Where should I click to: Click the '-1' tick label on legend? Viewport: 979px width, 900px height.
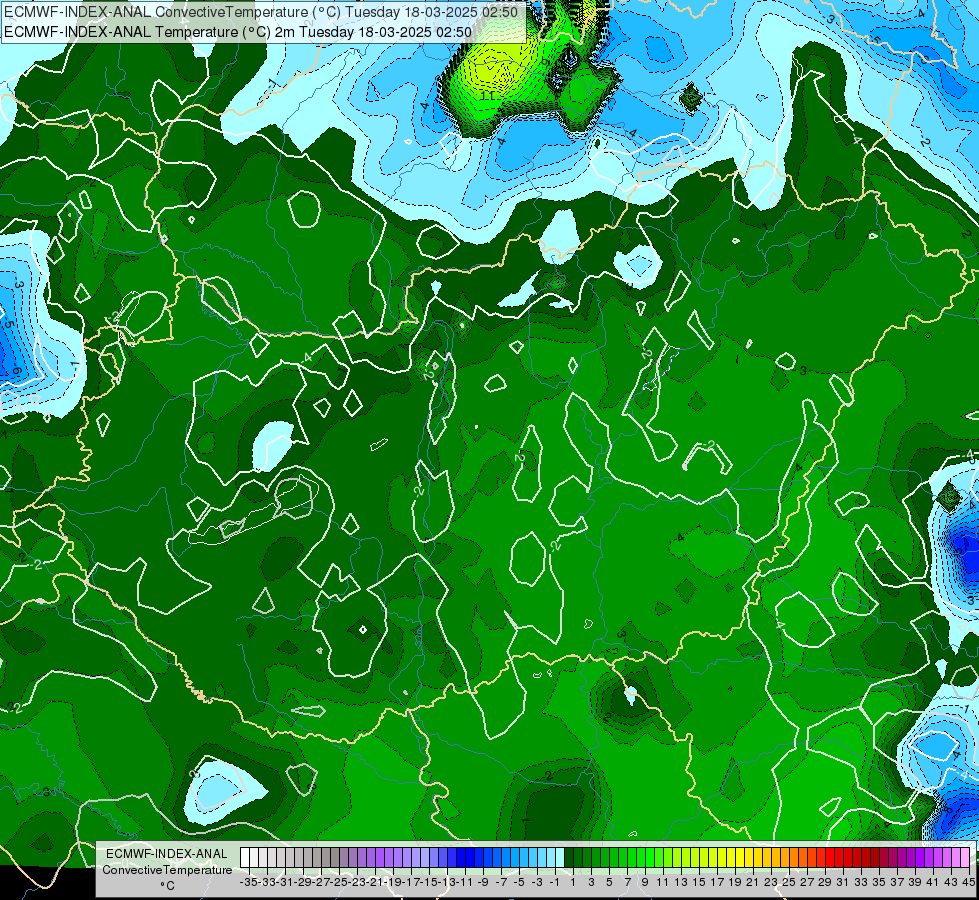554,882
